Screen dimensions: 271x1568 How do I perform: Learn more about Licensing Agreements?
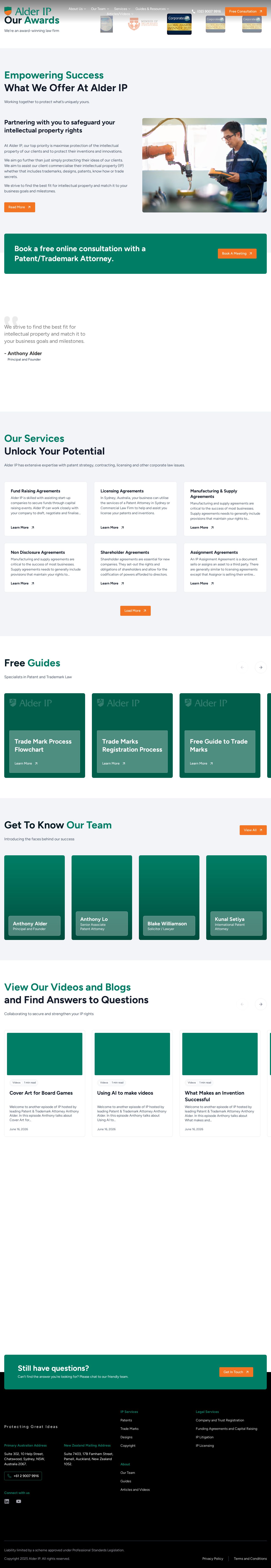pos(112,528)
